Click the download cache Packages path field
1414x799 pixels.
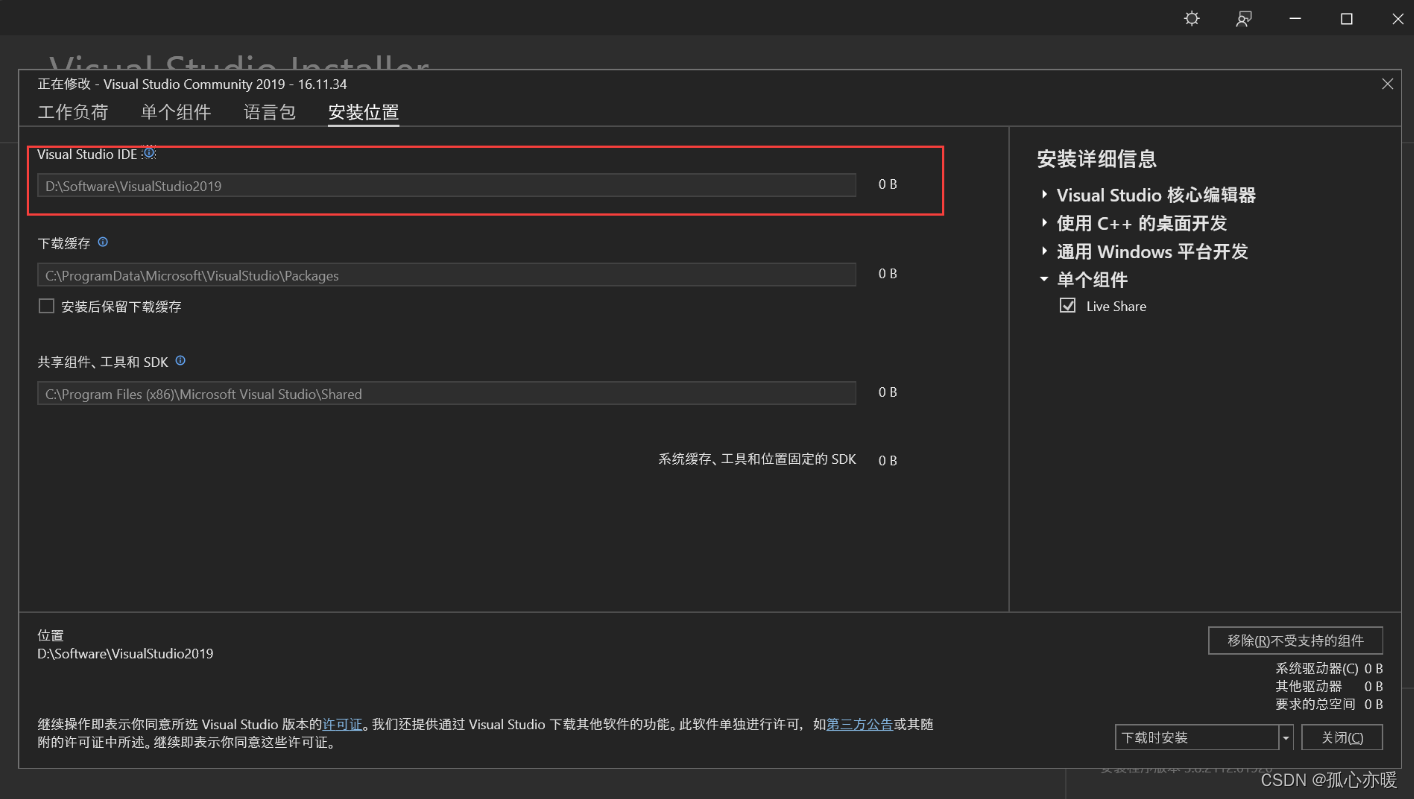pyautogui.click(x=447, y=275)
